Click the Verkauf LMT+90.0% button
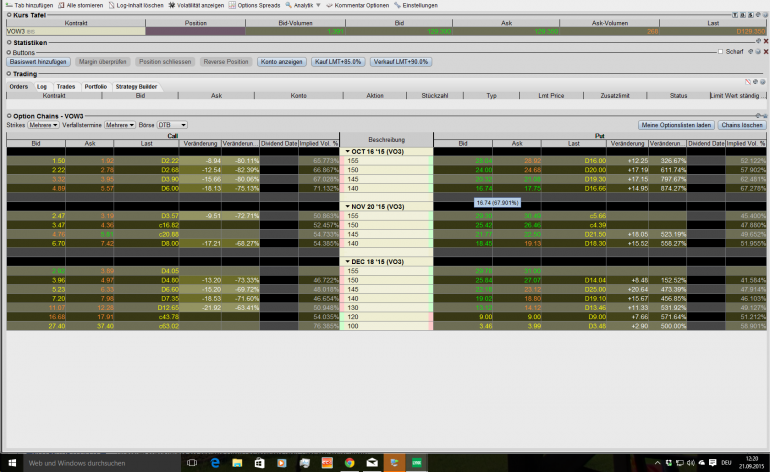 [x=401, y=62]
